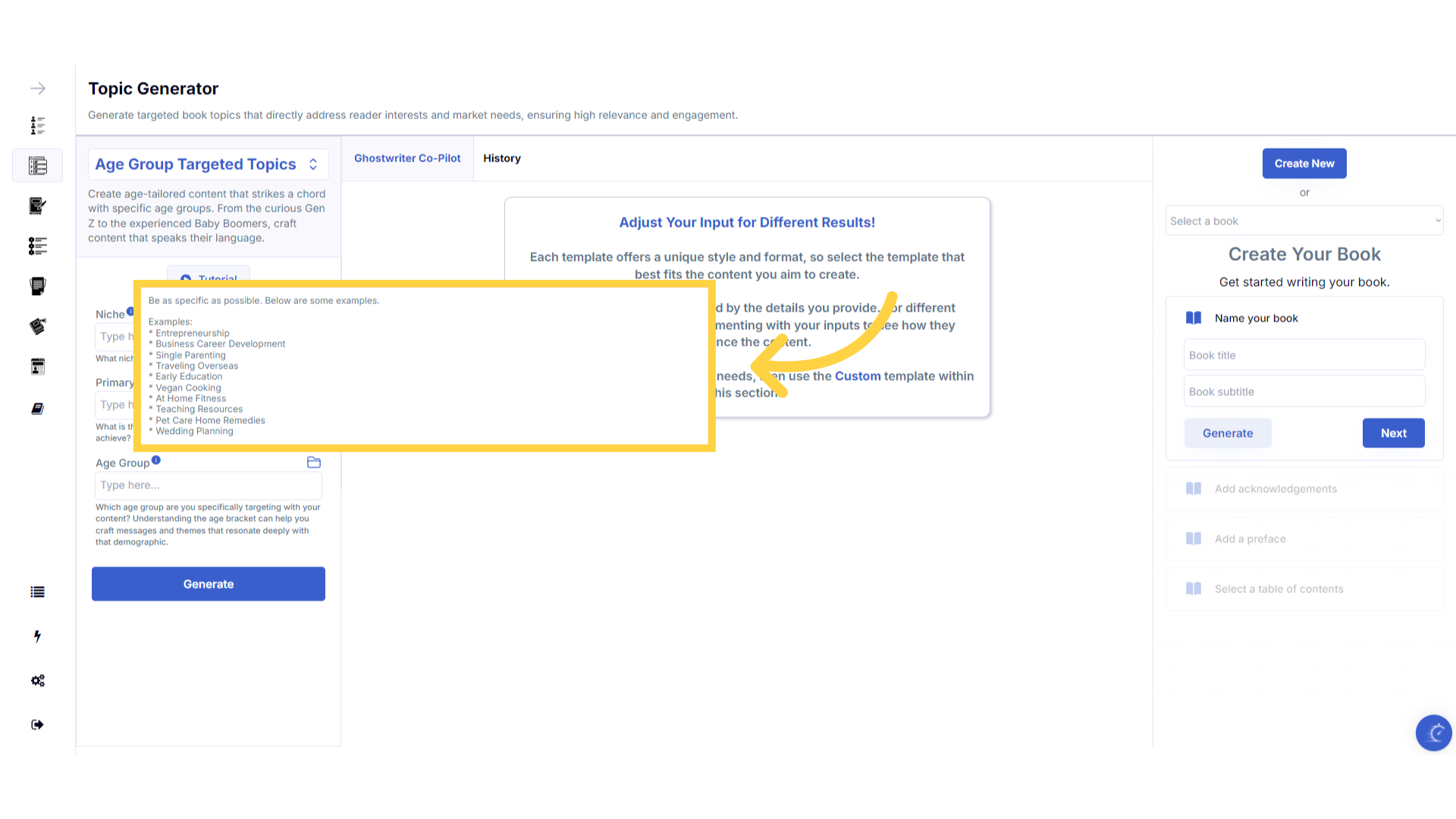
Task: Click the lightning bolt sidebar icon
Action: click(x=37, y=636)
